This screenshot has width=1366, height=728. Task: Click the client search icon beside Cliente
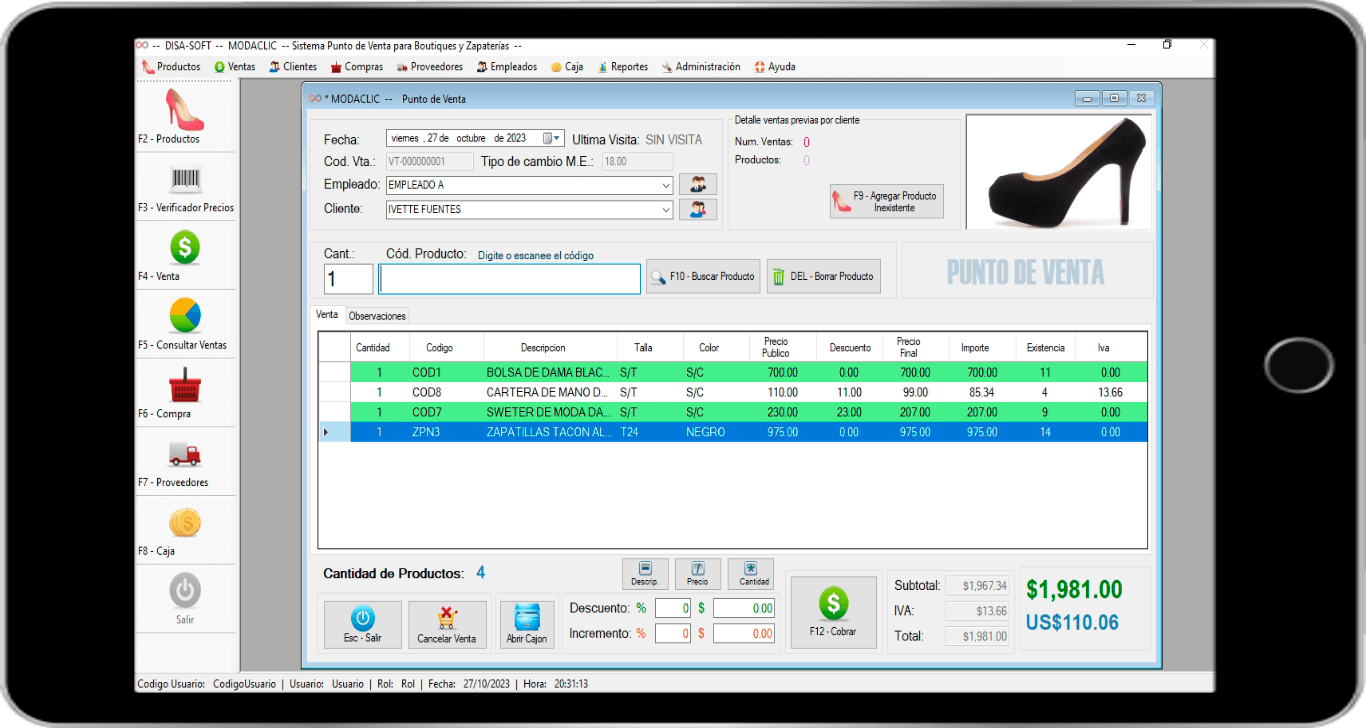pyautogui.click(x=698, y=209)
